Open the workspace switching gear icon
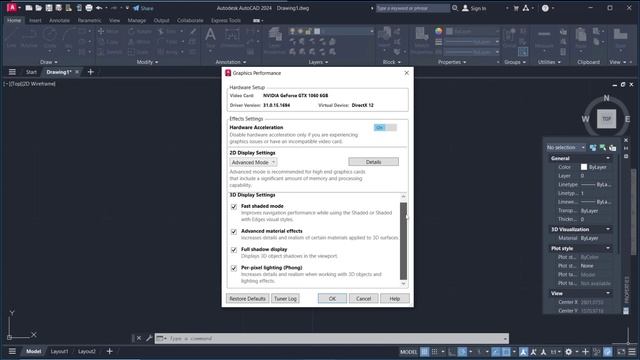 pyautogui.click(x=568, y=351)
